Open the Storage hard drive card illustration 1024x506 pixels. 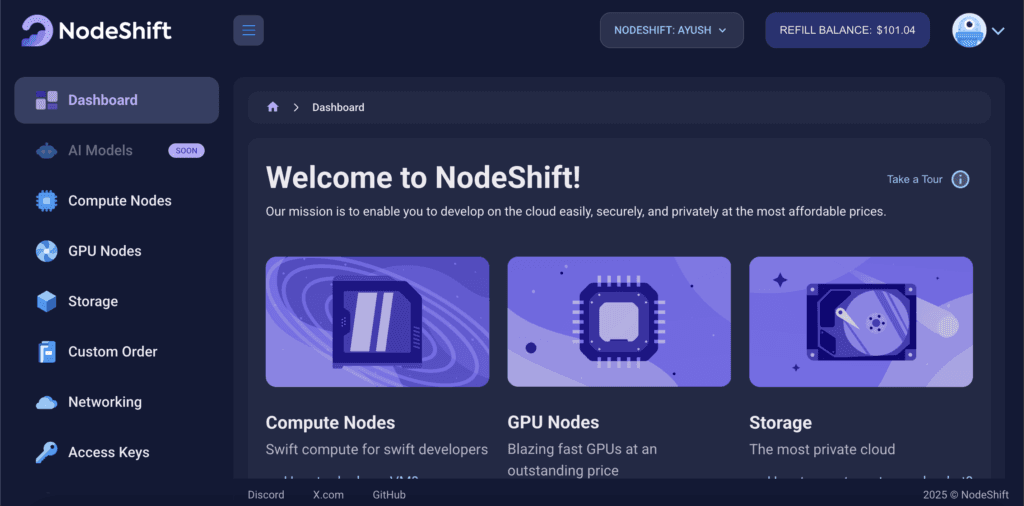[x=861, y=322]
